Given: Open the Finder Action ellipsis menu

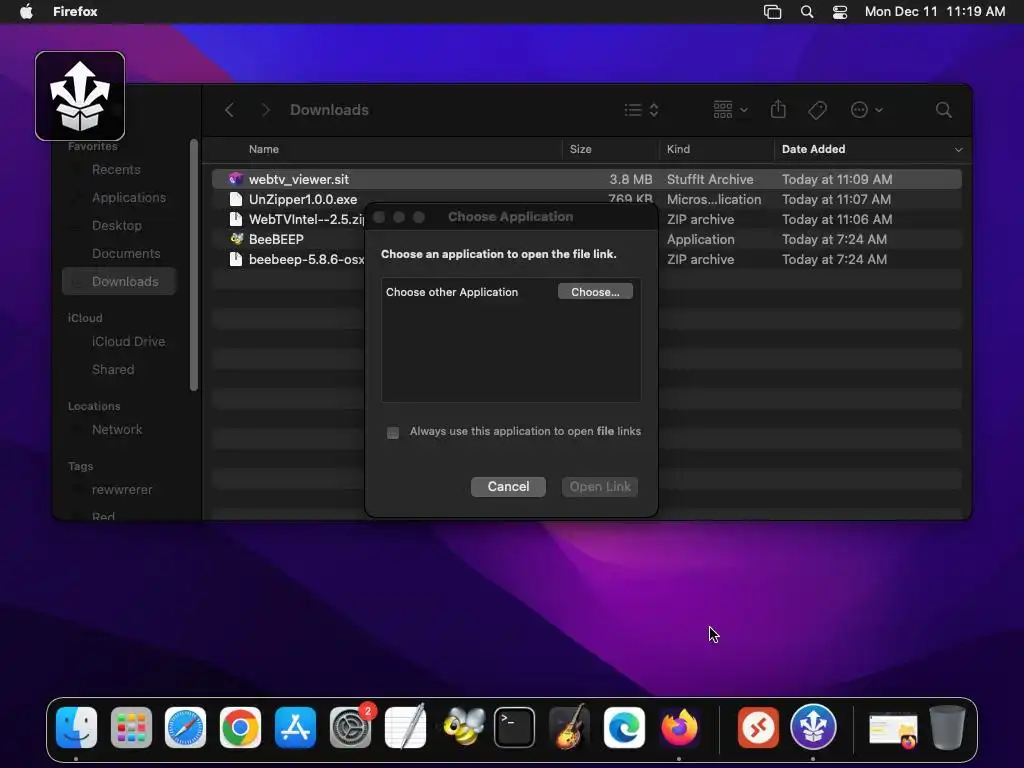Looking at the screenshot, I should point(867,110).
